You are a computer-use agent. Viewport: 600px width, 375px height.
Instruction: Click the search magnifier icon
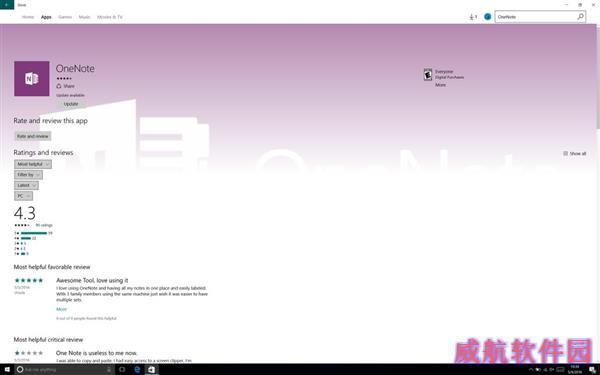580,16
